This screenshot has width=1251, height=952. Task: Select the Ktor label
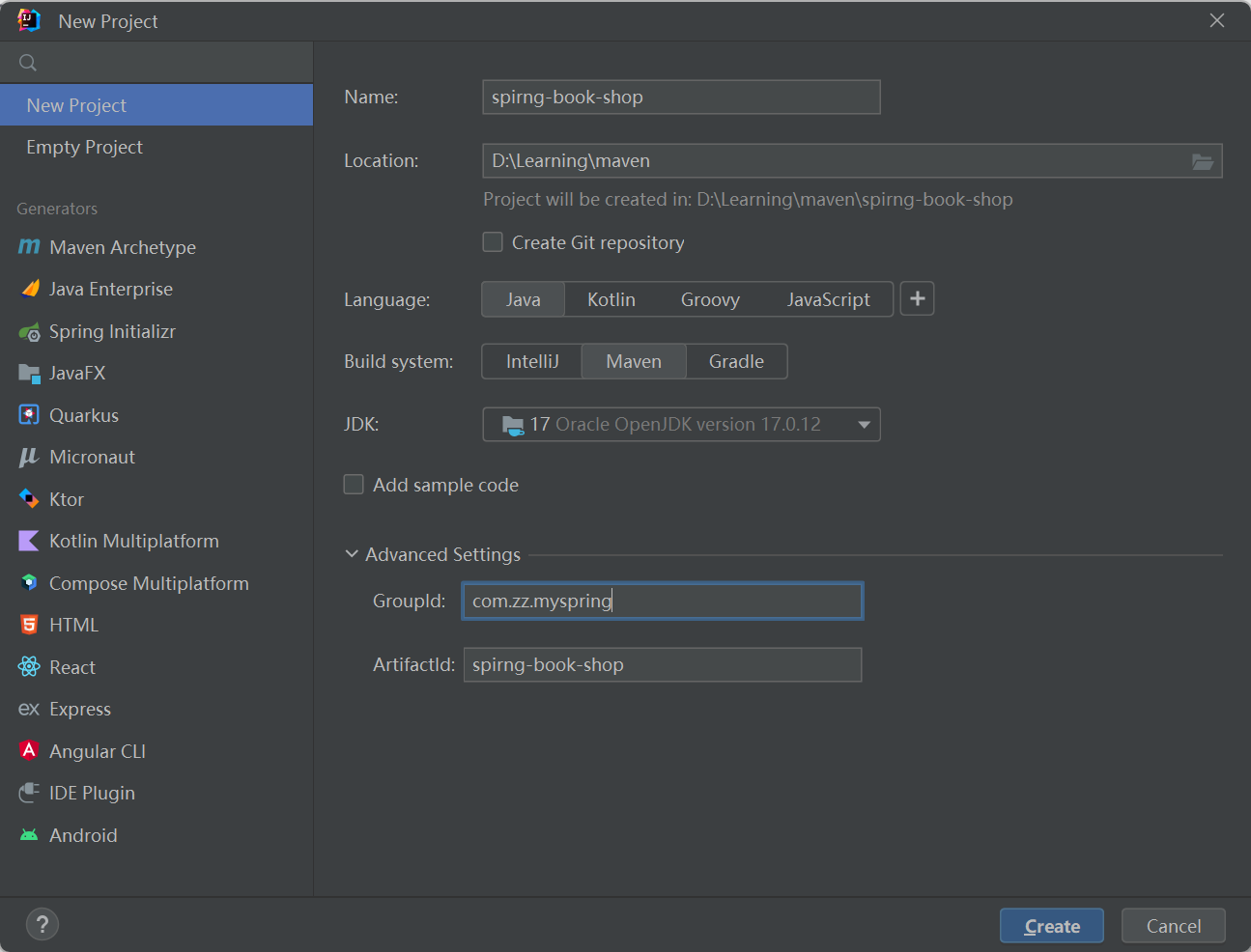coord(67,499)
